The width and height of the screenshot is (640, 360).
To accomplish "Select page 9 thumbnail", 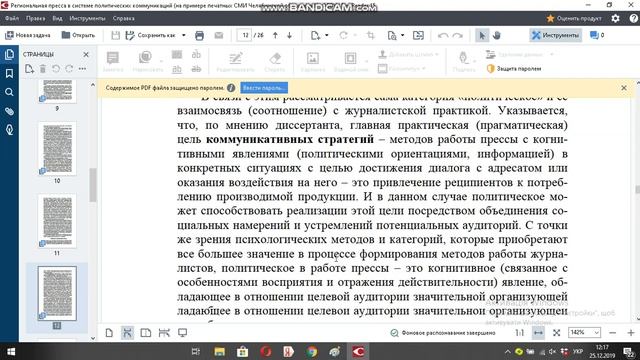I will click(x=57, y=91).
